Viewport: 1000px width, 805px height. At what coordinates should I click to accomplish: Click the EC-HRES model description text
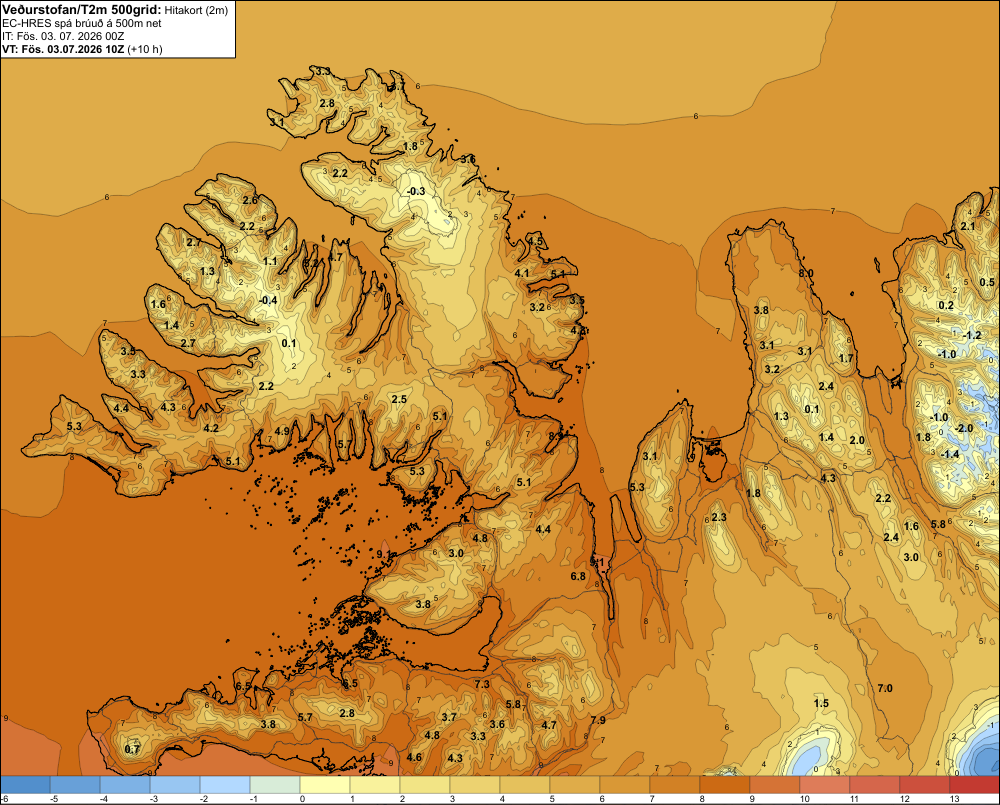(82, 23)
